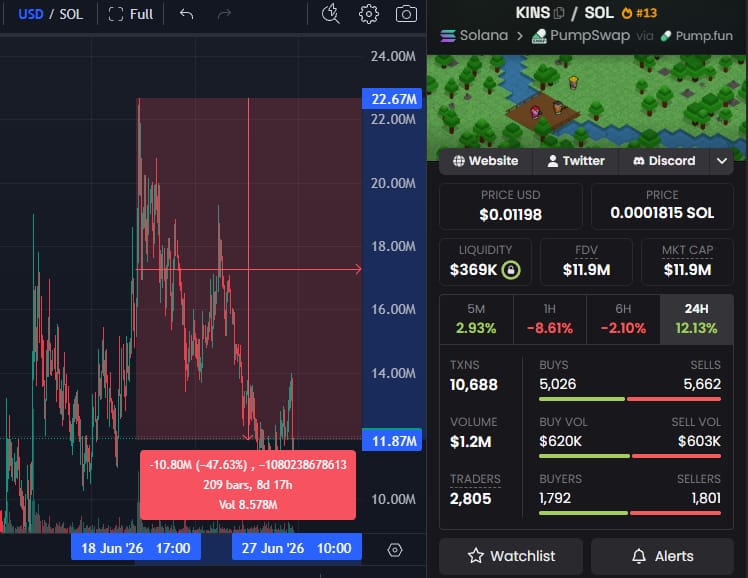Switch chart price to USD
Viewport: 748px width, 578px height.
pyautogui.click(x=31, y=14)
